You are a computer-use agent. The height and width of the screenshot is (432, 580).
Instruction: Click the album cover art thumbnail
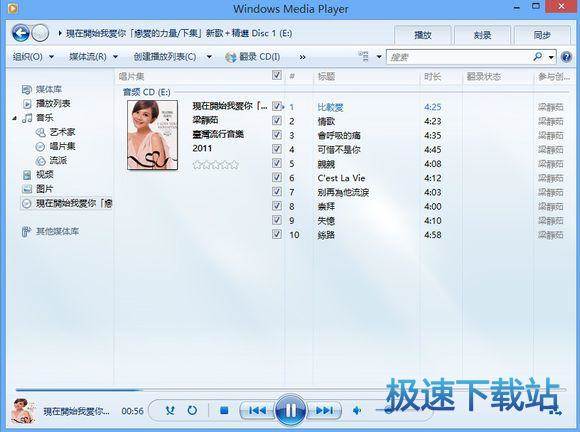tap(152, 135)
